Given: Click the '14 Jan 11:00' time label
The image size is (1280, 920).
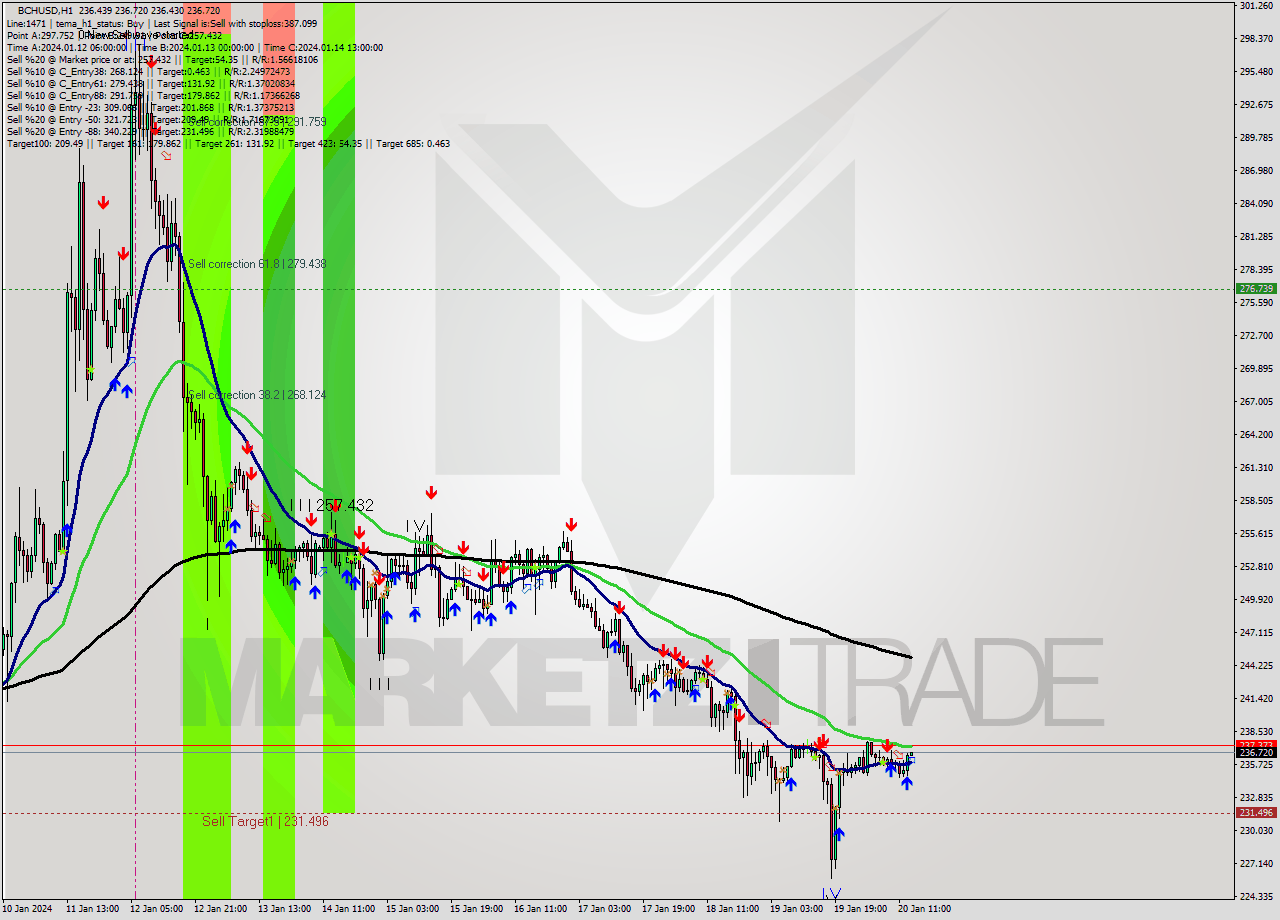Looking at the screenshot, I should pyautogui.click(x=348, y=909).
